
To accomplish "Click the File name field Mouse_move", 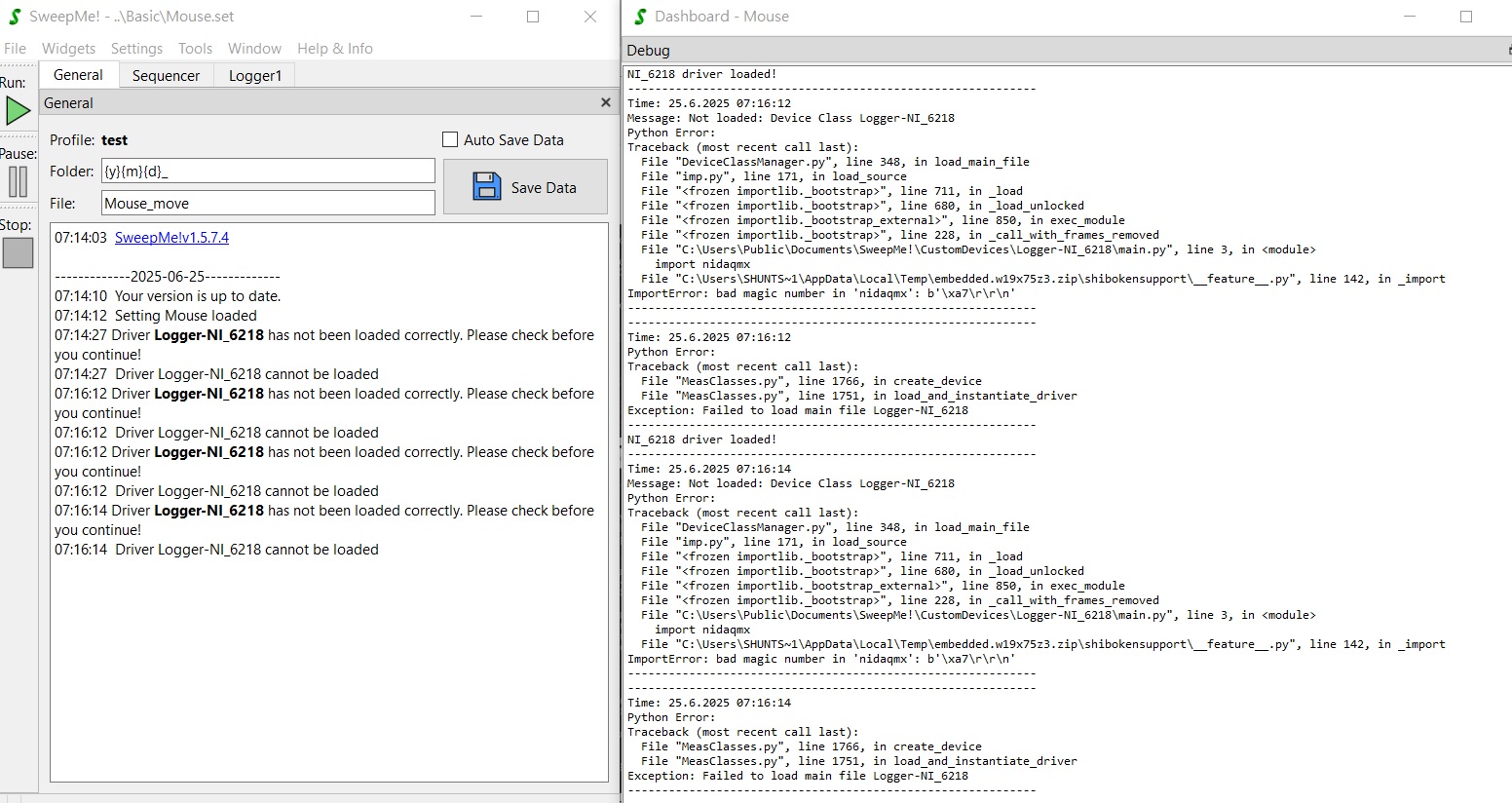I will click(268, 203).
